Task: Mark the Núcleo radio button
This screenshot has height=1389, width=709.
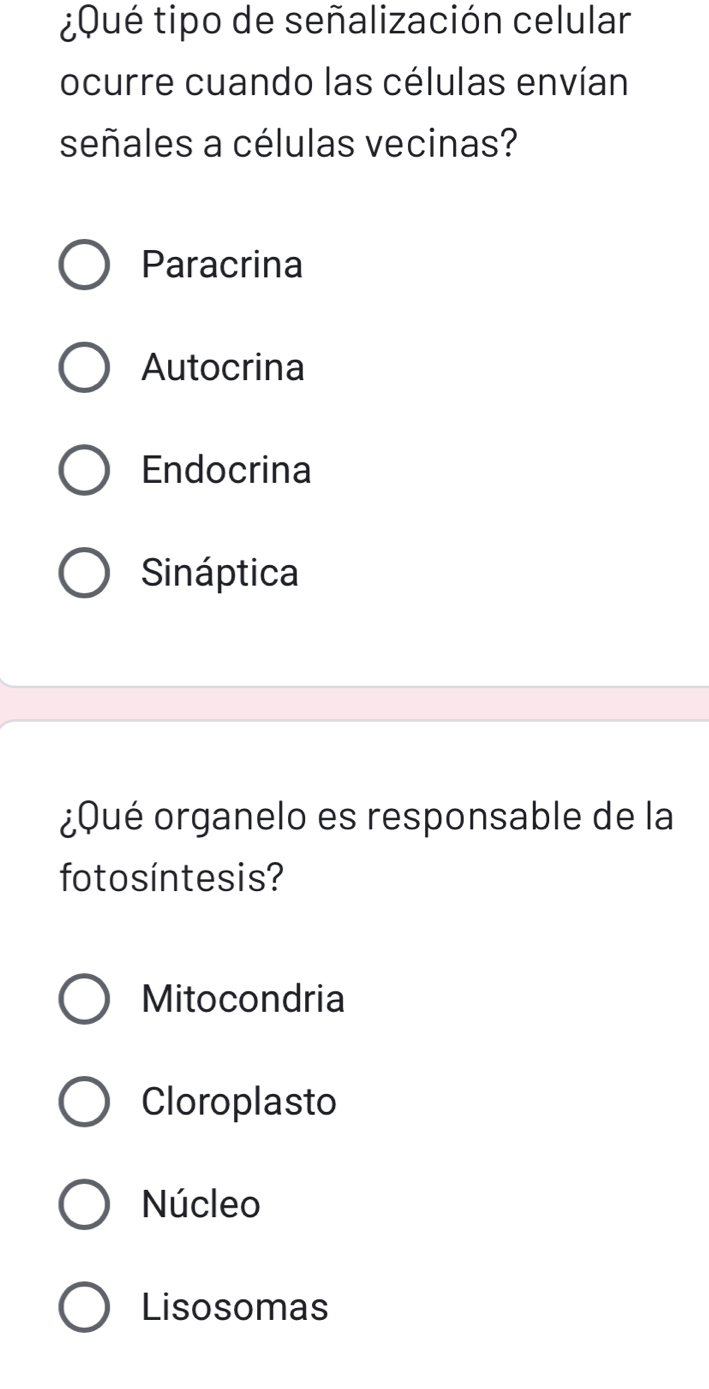Action: point(85,1204)
